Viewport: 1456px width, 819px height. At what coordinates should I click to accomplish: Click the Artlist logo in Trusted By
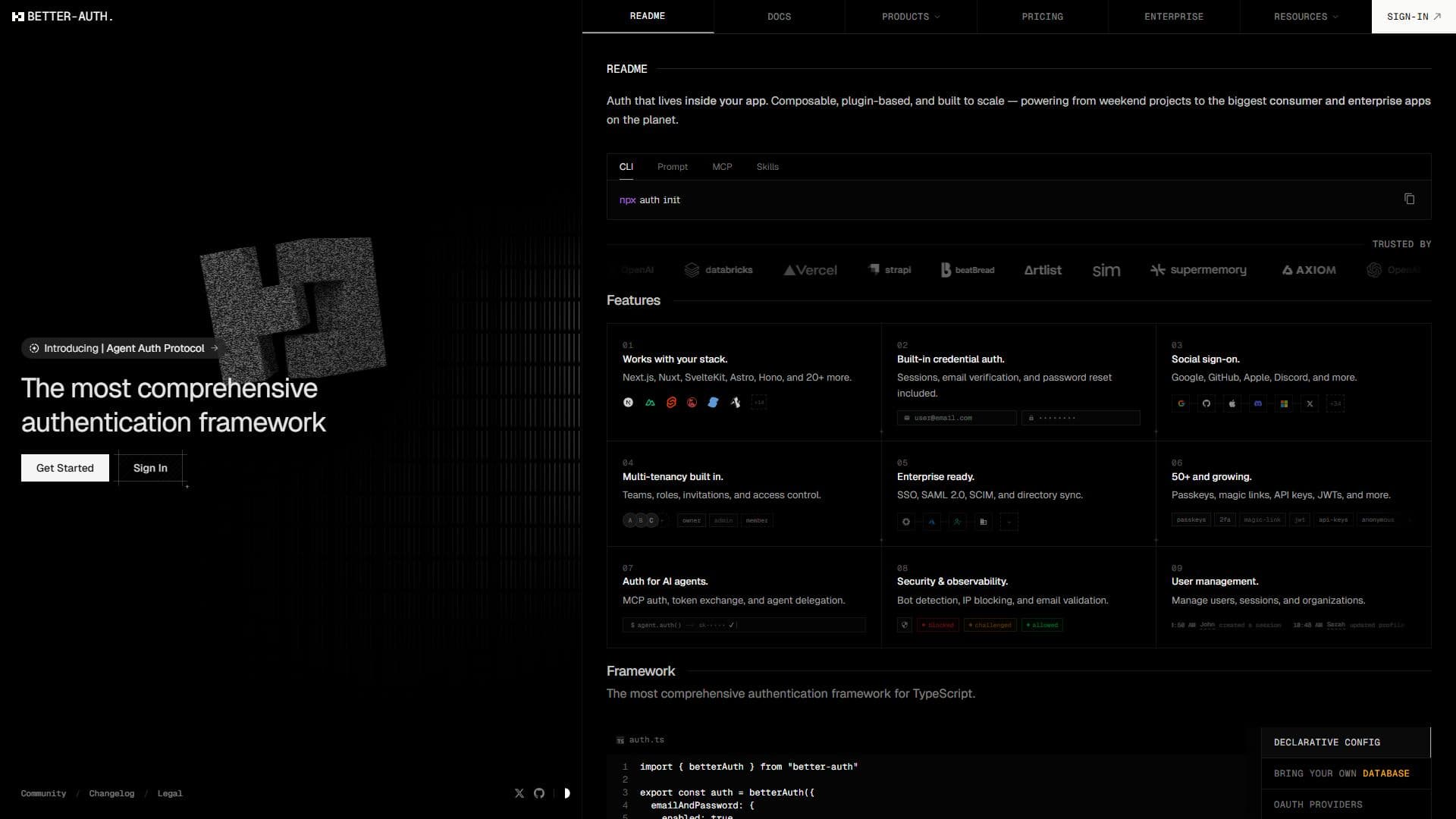(1043, 270)
